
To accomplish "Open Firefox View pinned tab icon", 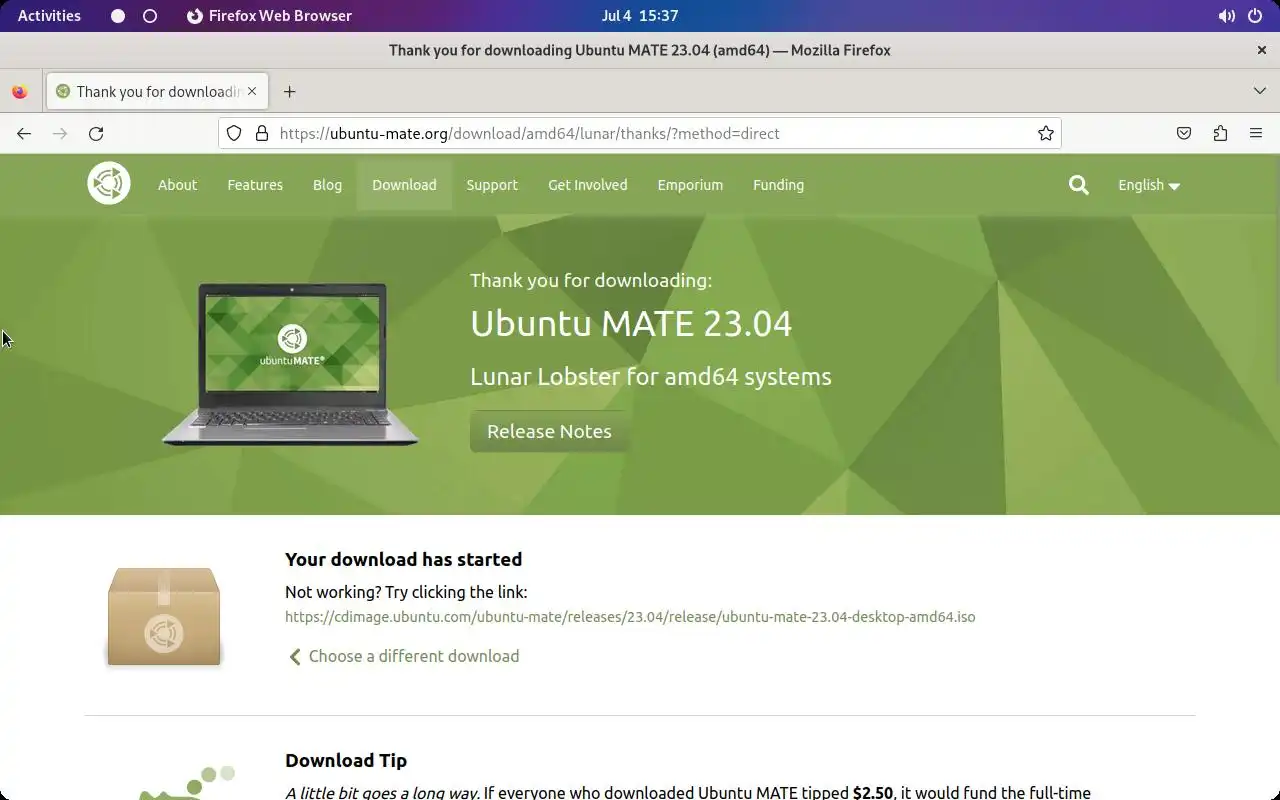I will click(x=20, y=91).
